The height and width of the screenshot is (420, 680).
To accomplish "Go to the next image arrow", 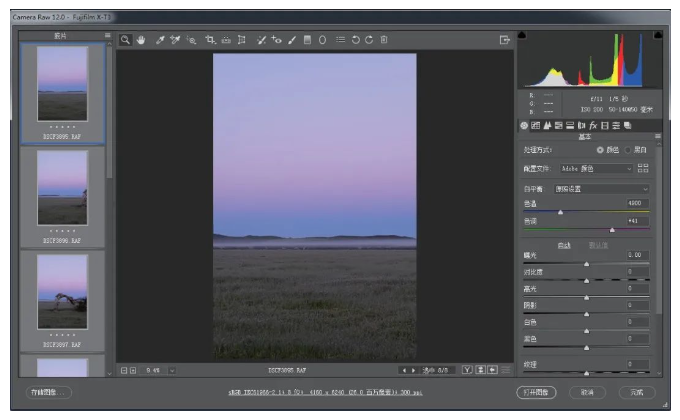I will pyautogui.click(x=413, y=371).
